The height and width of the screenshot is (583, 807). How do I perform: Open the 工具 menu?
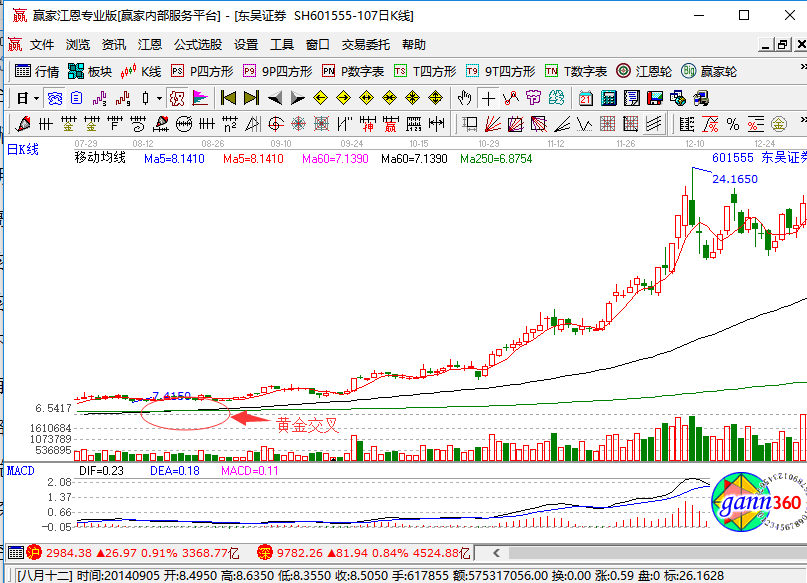coord(282,45)
